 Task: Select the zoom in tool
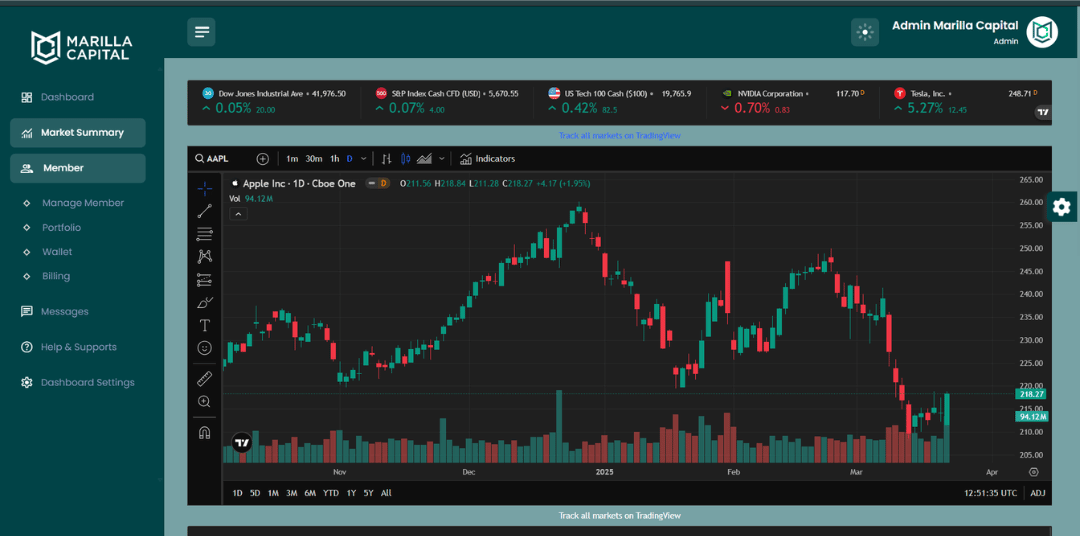click(x=205, y=402)
